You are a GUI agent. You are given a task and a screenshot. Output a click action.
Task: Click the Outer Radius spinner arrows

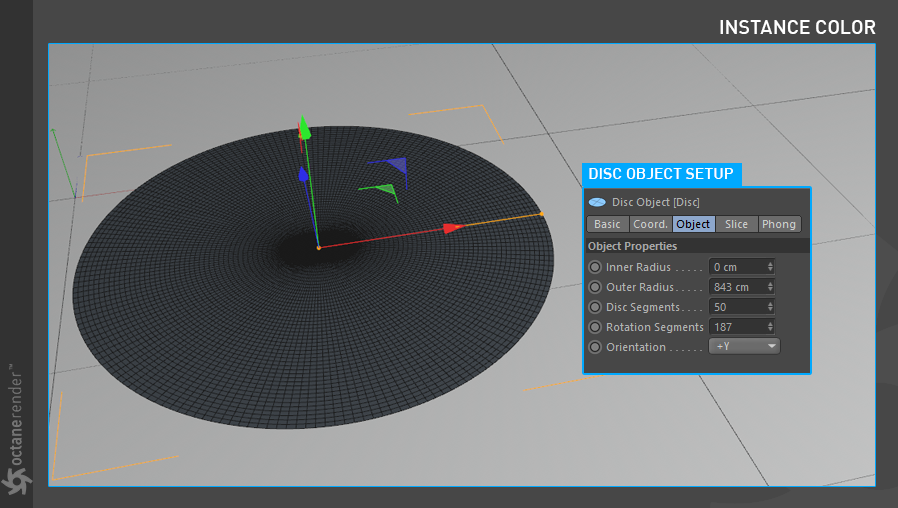point(770,287)
